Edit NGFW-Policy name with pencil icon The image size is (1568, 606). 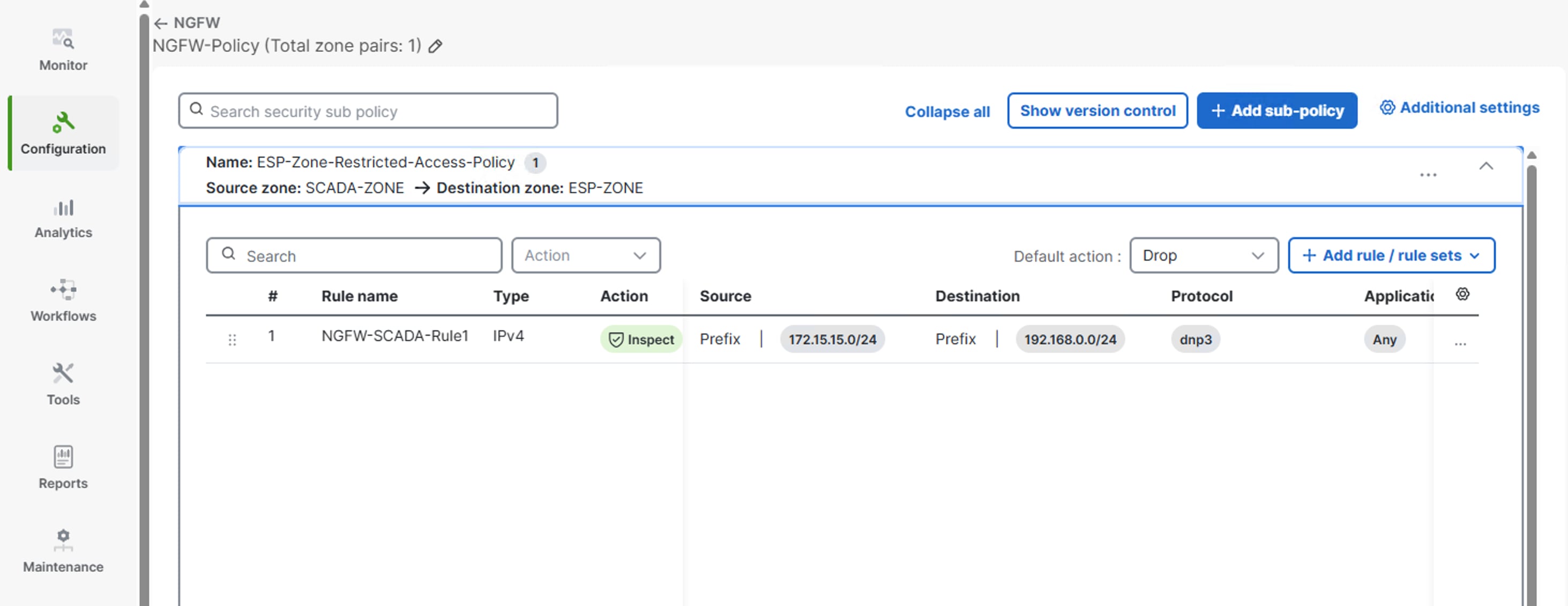point(435,46)
